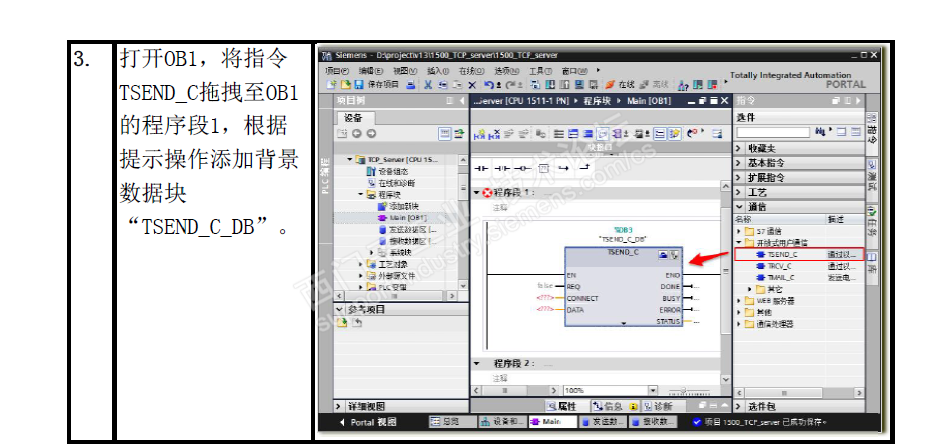Click the close branch icon
This screenshot has width=951, height=444.
(x=585, y=168)
